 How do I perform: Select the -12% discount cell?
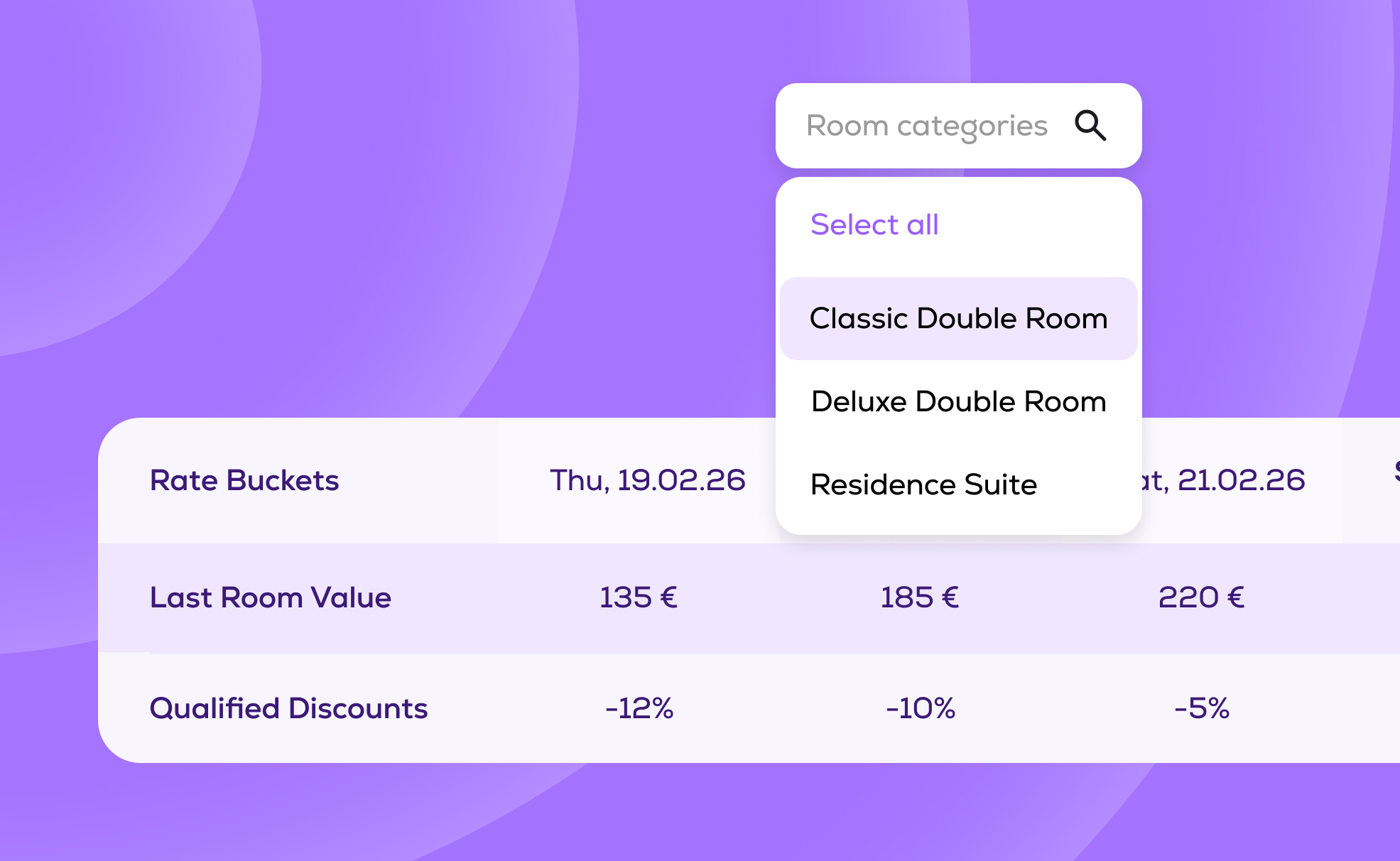click(x=639, y=708)
